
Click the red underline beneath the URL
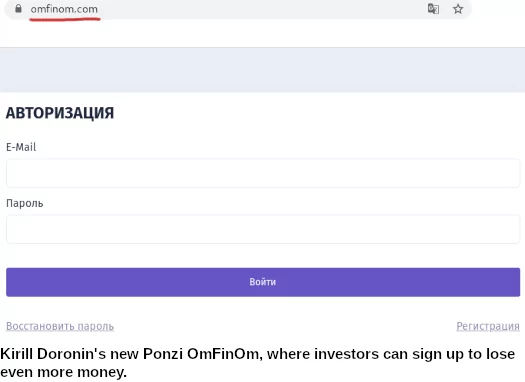pyautogui.click(x=65, y=19)
